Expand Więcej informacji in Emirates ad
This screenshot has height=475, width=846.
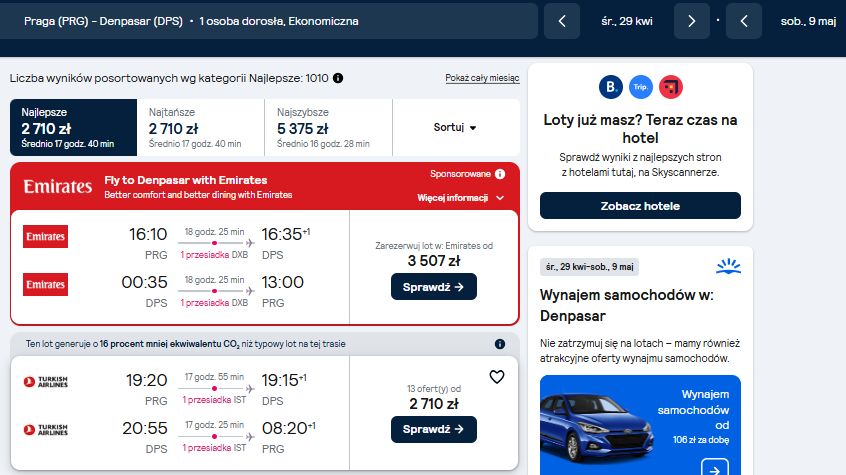(461, 198)
